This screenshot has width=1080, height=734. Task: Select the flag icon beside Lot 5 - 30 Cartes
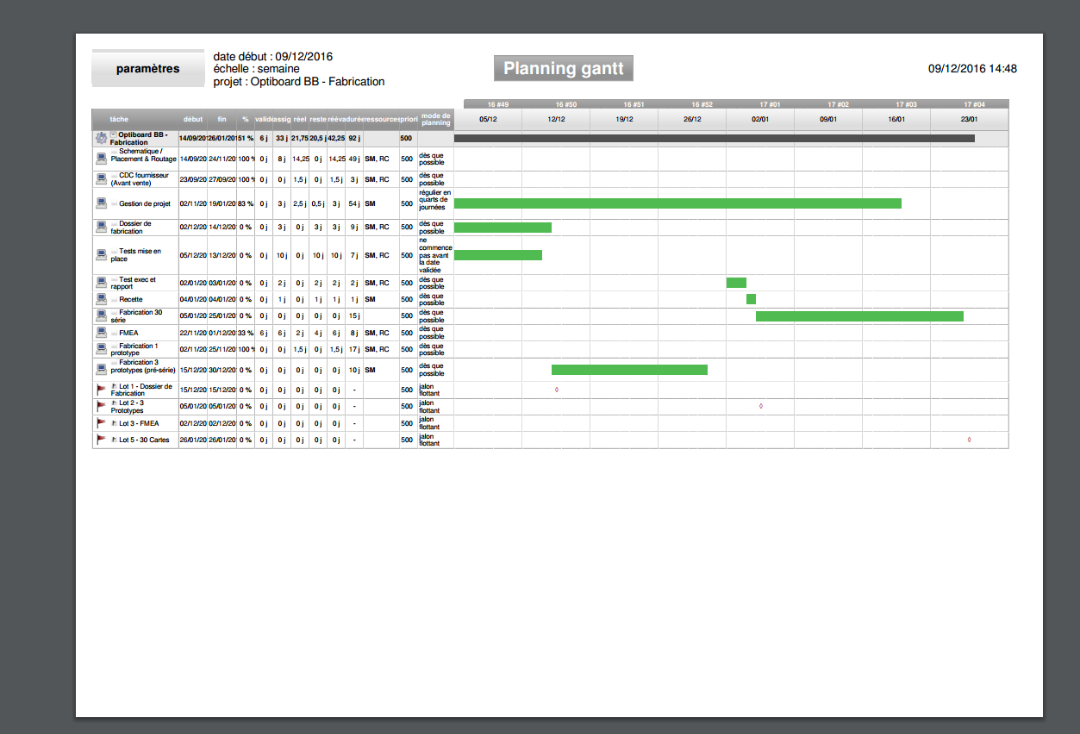tap(101, 440)
